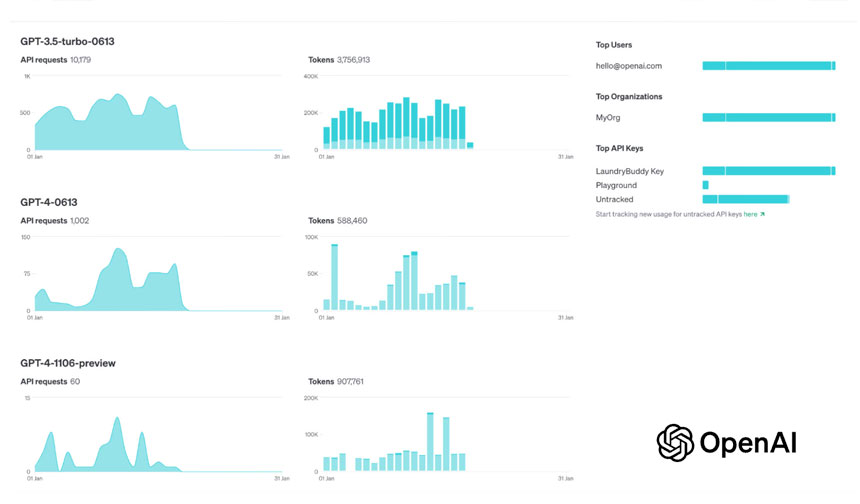Click the MyOrg organization usage bar

click(768, 118)
